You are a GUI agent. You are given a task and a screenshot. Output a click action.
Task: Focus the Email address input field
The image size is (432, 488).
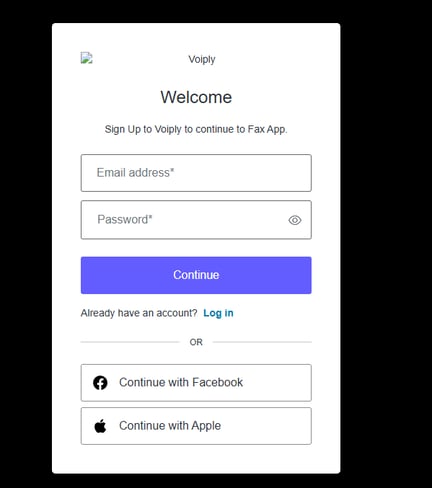pos(196,173)
